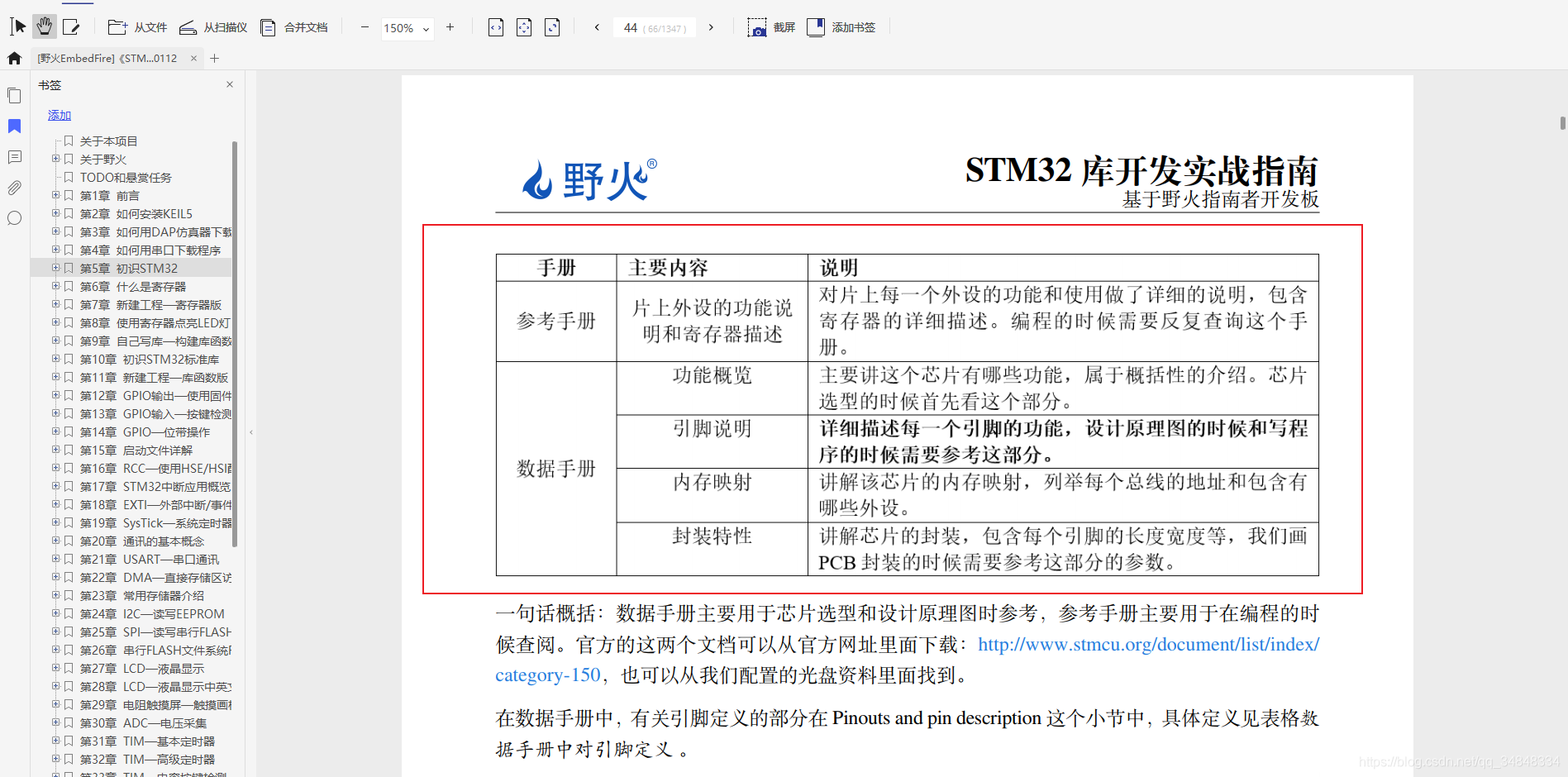Show comments sidebar panel
This screenshot has width=1568, height=777.
[x=14, y=157]
